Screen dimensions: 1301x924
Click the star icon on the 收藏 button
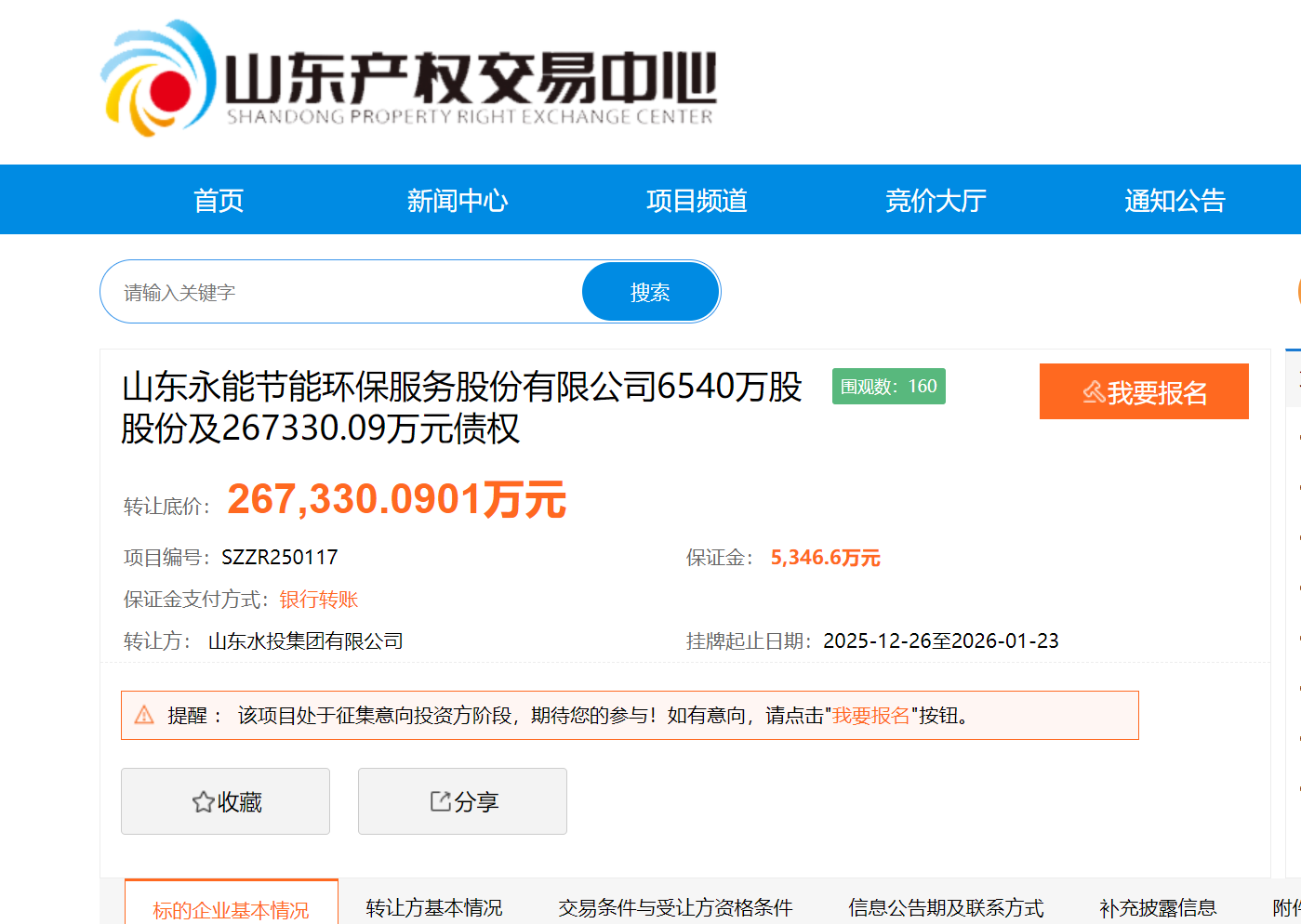(x=203, y=802)
